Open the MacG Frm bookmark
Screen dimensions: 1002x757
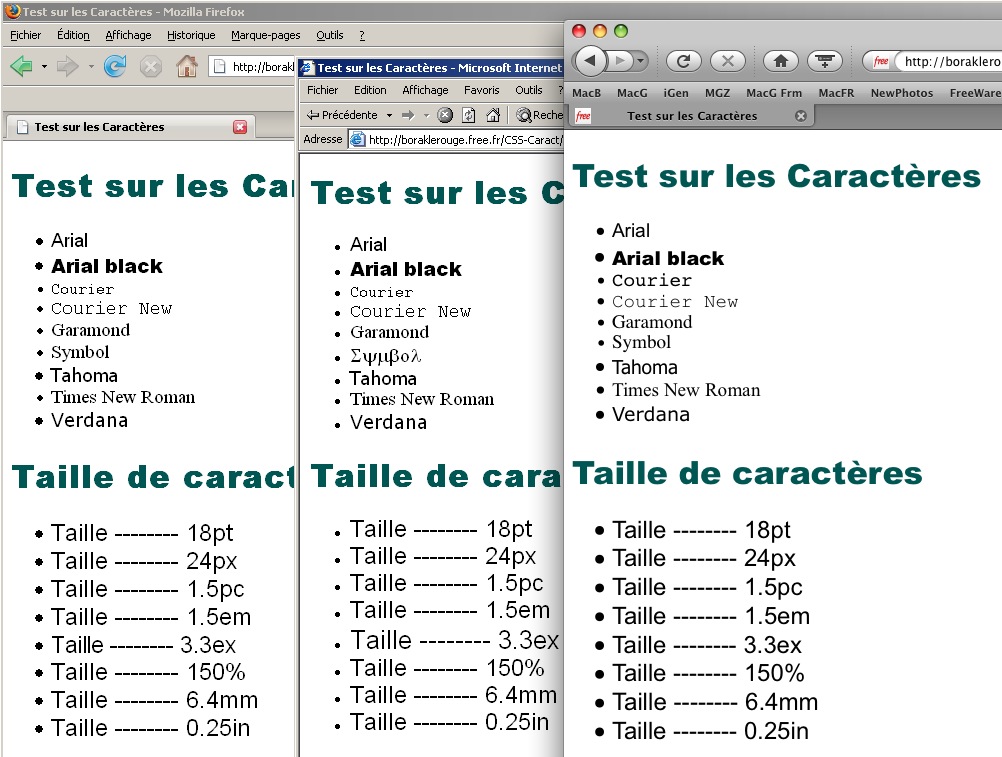pos(774,93)
